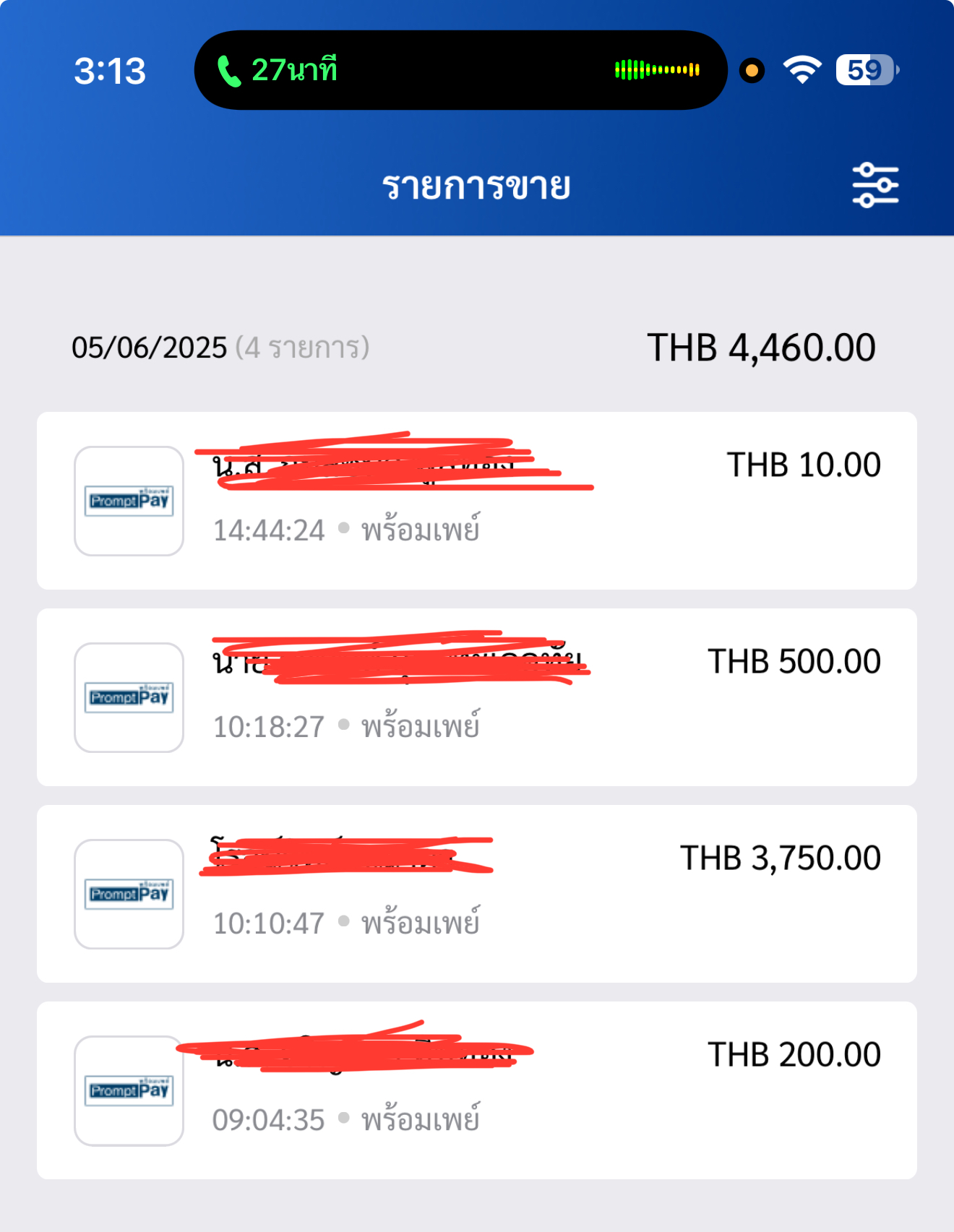This screenshot has width=954, height=1232.
Task: Tap the green phone call icon
Action: (228, 71)
